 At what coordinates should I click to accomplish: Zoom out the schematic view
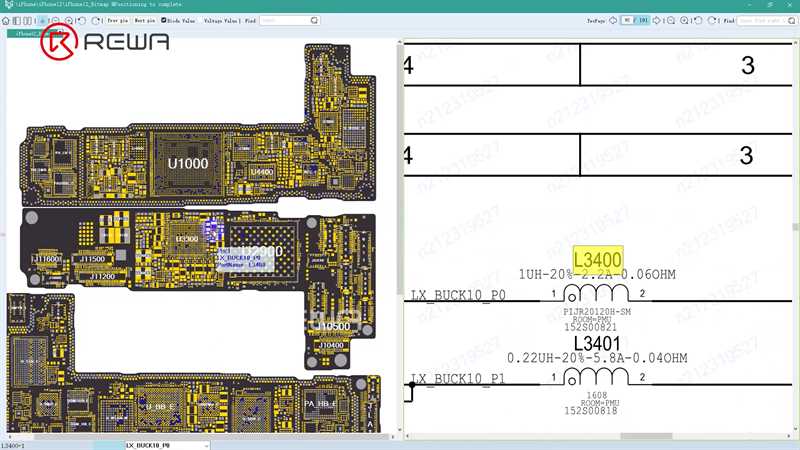[x=671, y=20]
